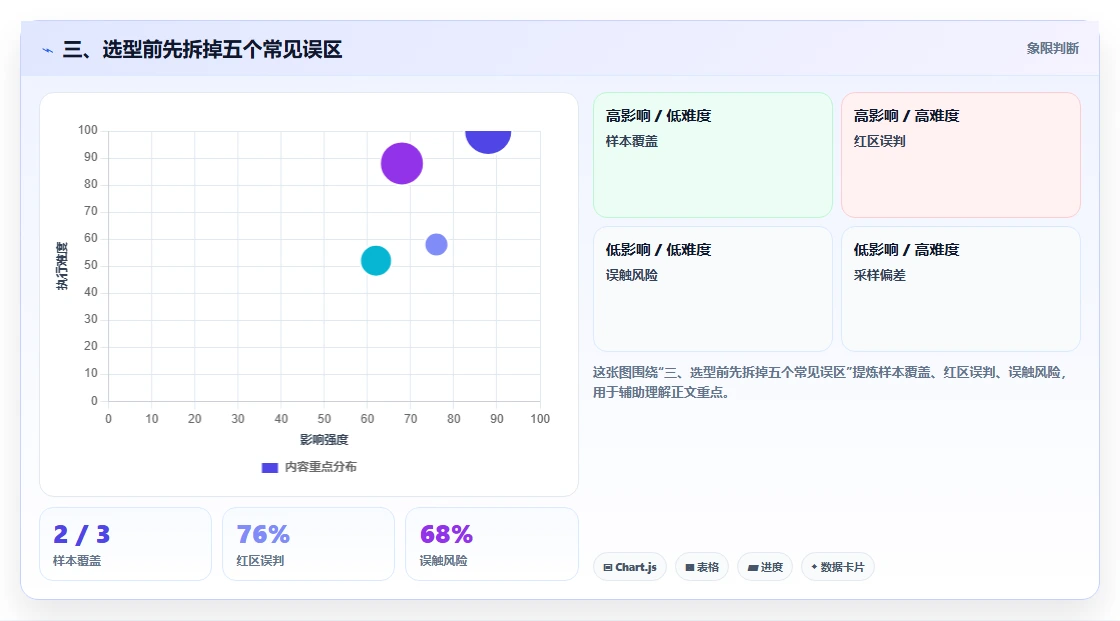Click the purple bubble in the chart
Viewport: 1120px width, 621px height.
[401, 164]
